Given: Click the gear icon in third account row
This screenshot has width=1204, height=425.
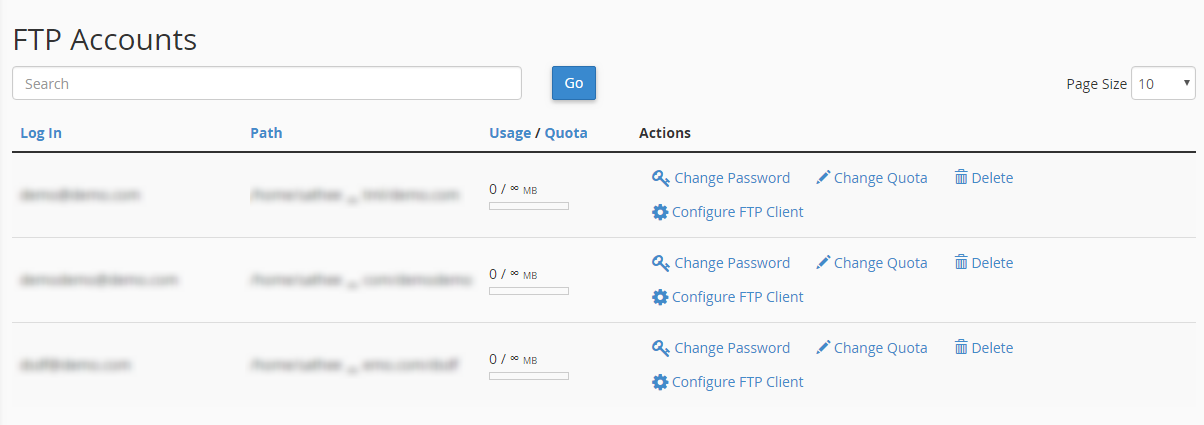Looking at the screenshot, I should 660,382.
